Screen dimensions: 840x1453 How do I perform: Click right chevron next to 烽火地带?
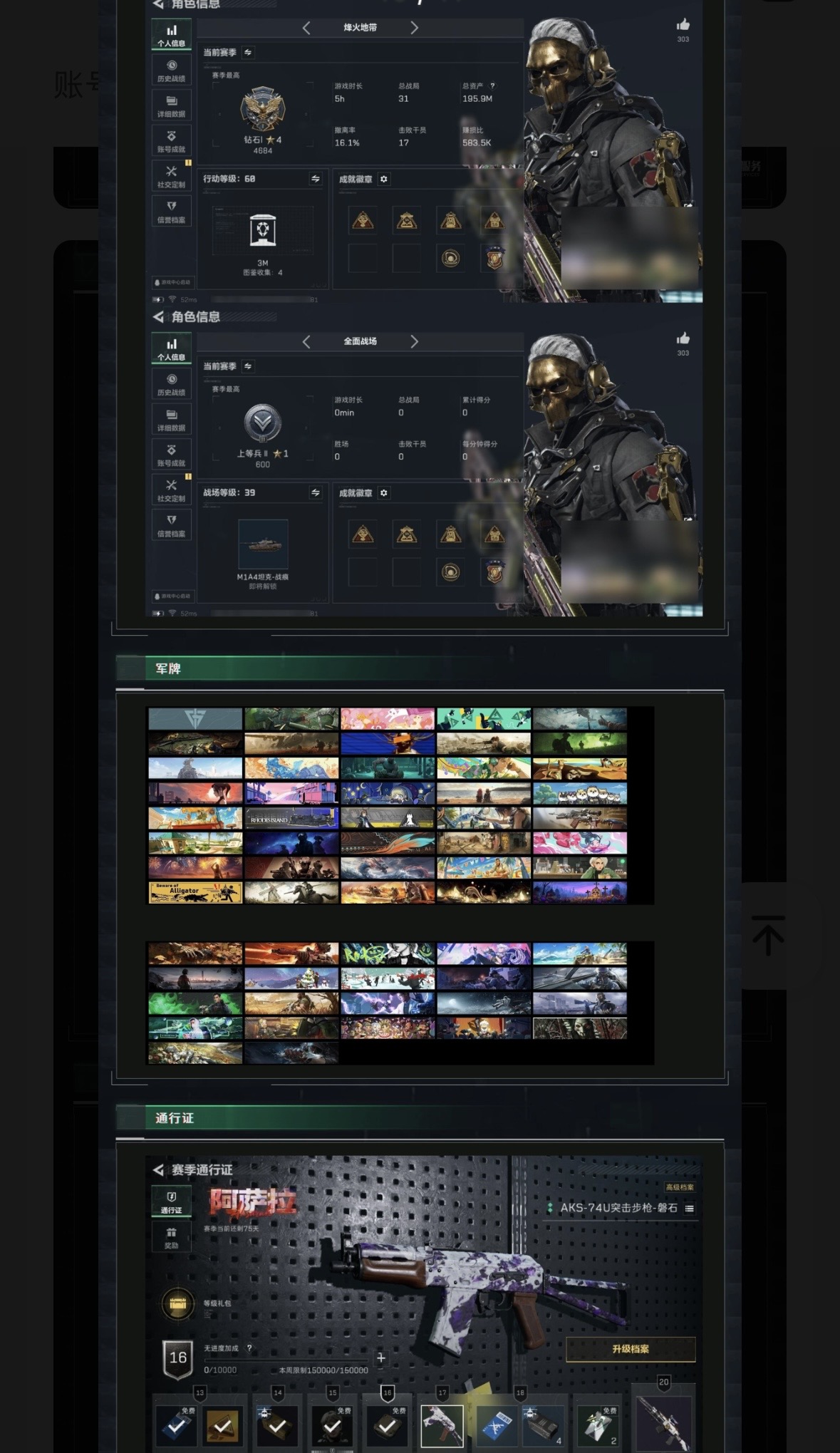coord(414,28)
